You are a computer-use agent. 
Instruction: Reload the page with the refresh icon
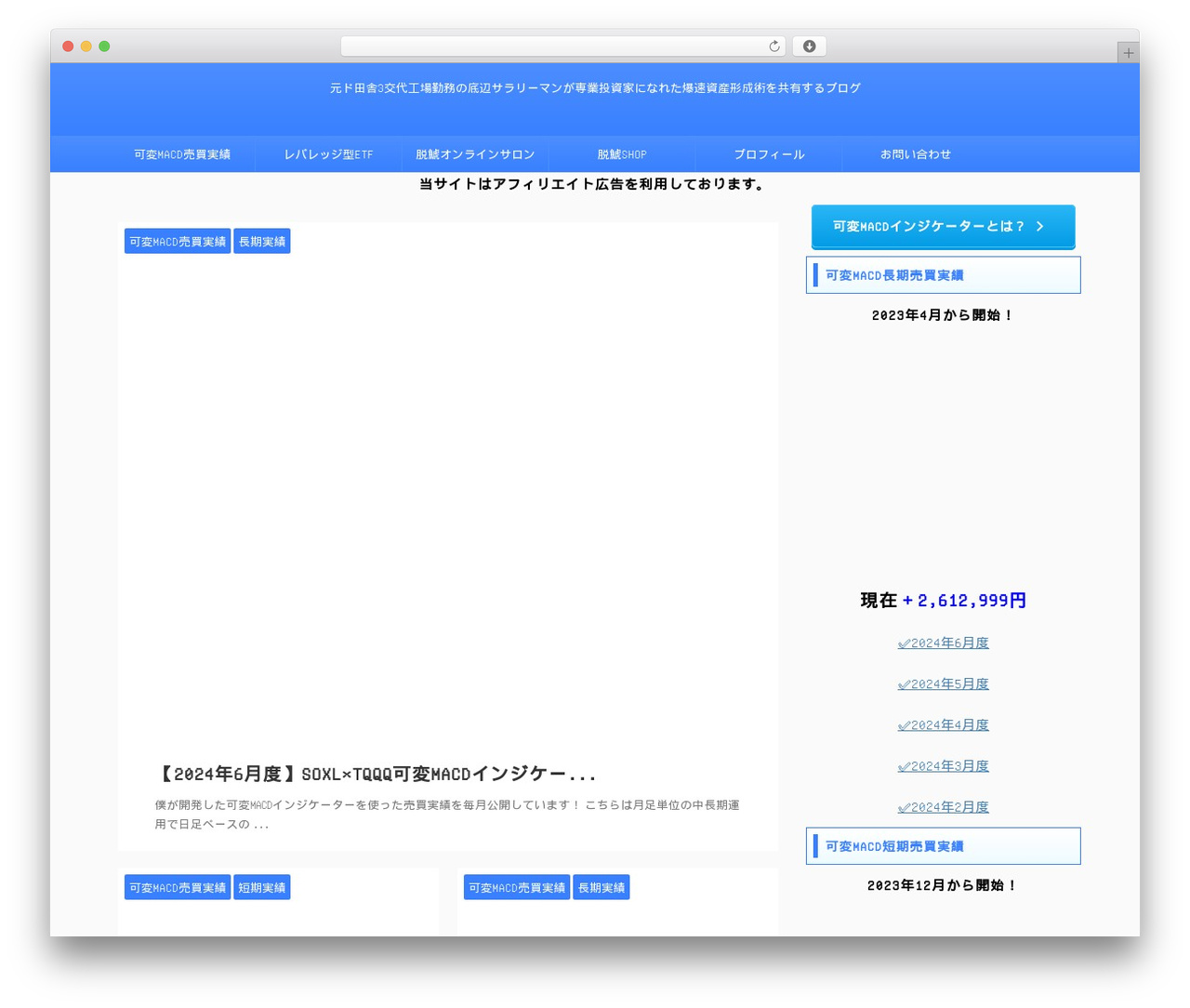pyautogui.click(x=773, y=46)
